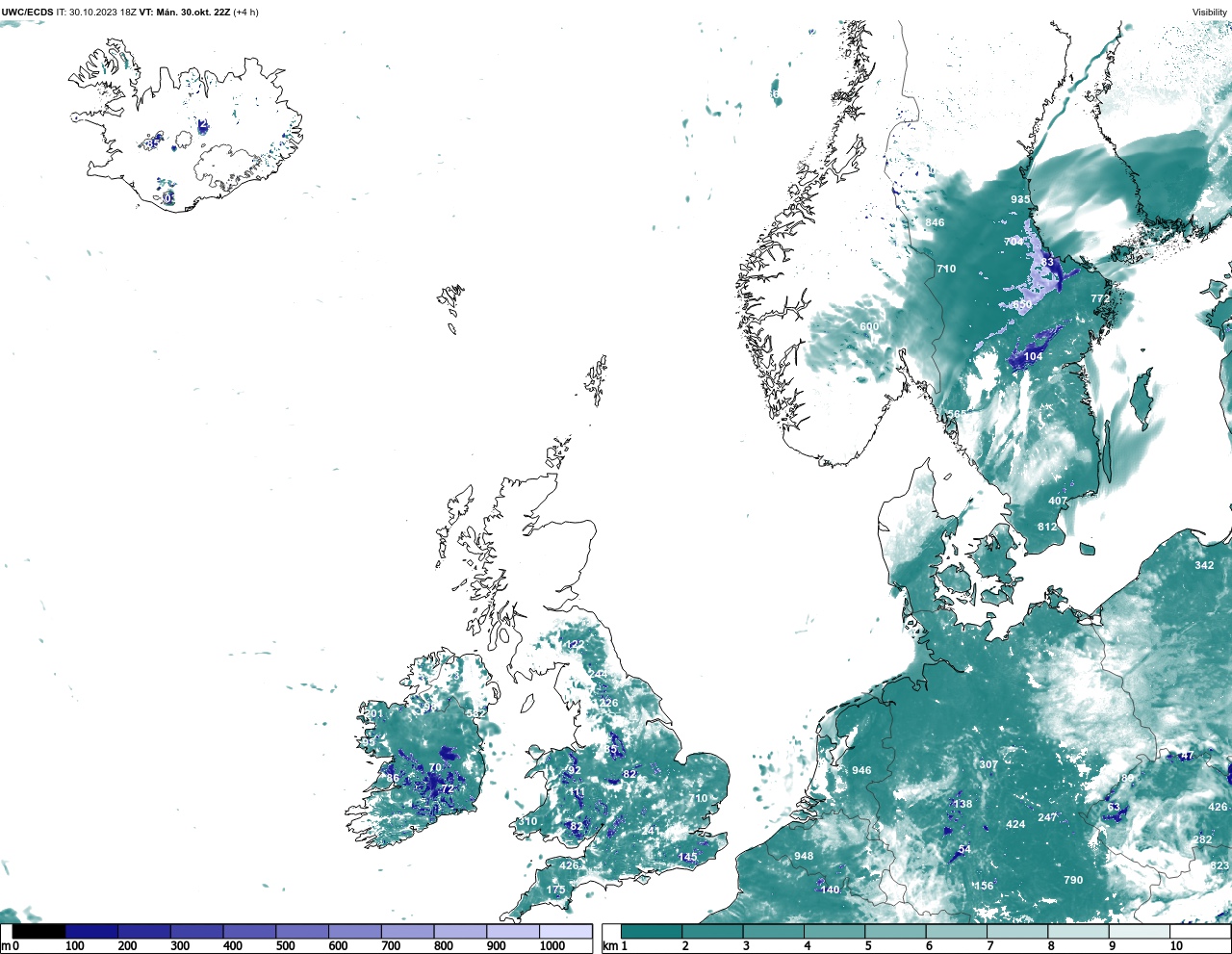Click the 1–2 km dark teal swatch
The width and height of the screenshot is (1232, 954).
[652, 932]
